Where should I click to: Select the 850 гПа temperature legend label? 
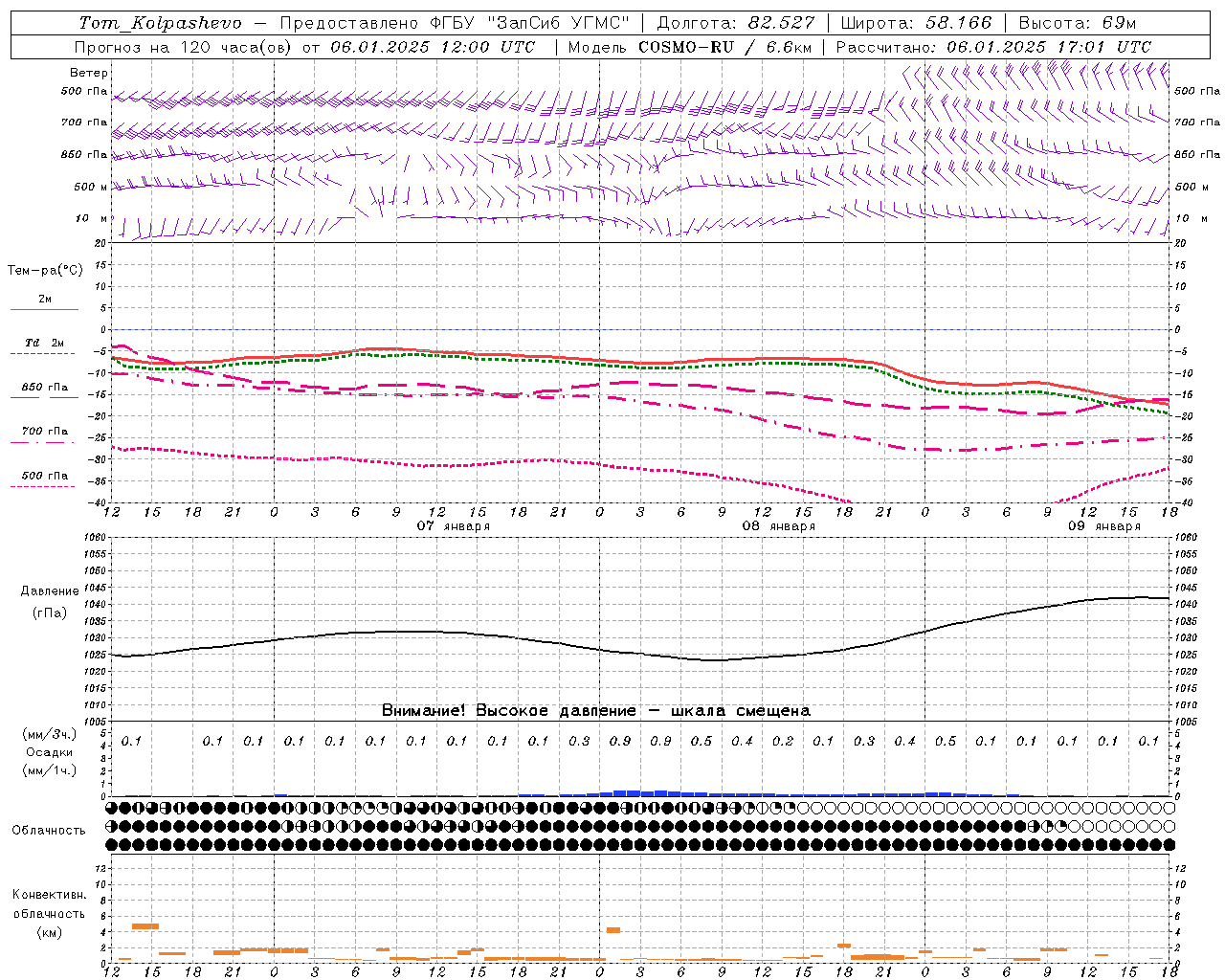pyautogui.click(x=44, y=387)
